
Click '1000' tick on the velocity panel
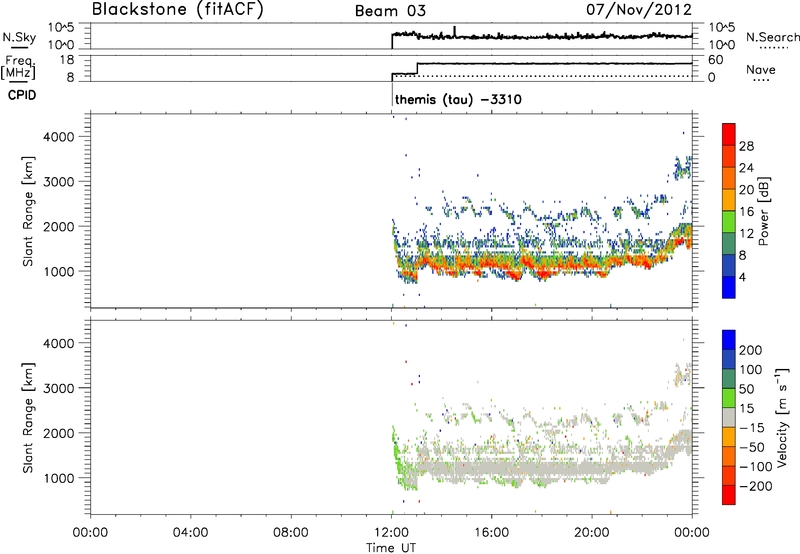tap(58, 478)
